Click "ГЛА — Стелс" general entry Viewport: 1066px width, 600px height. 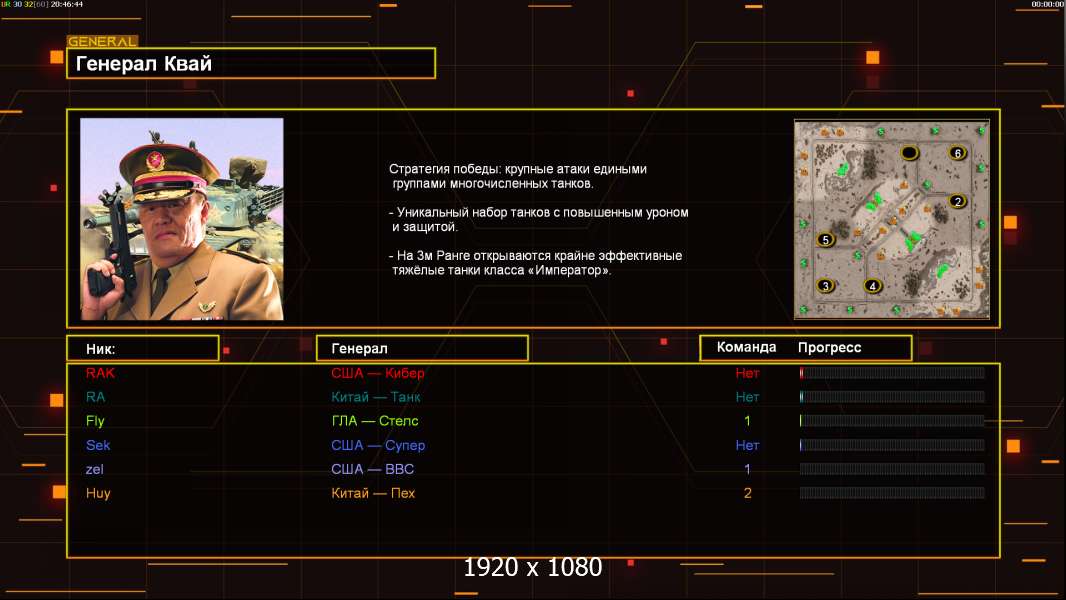[x=375, y=421]
